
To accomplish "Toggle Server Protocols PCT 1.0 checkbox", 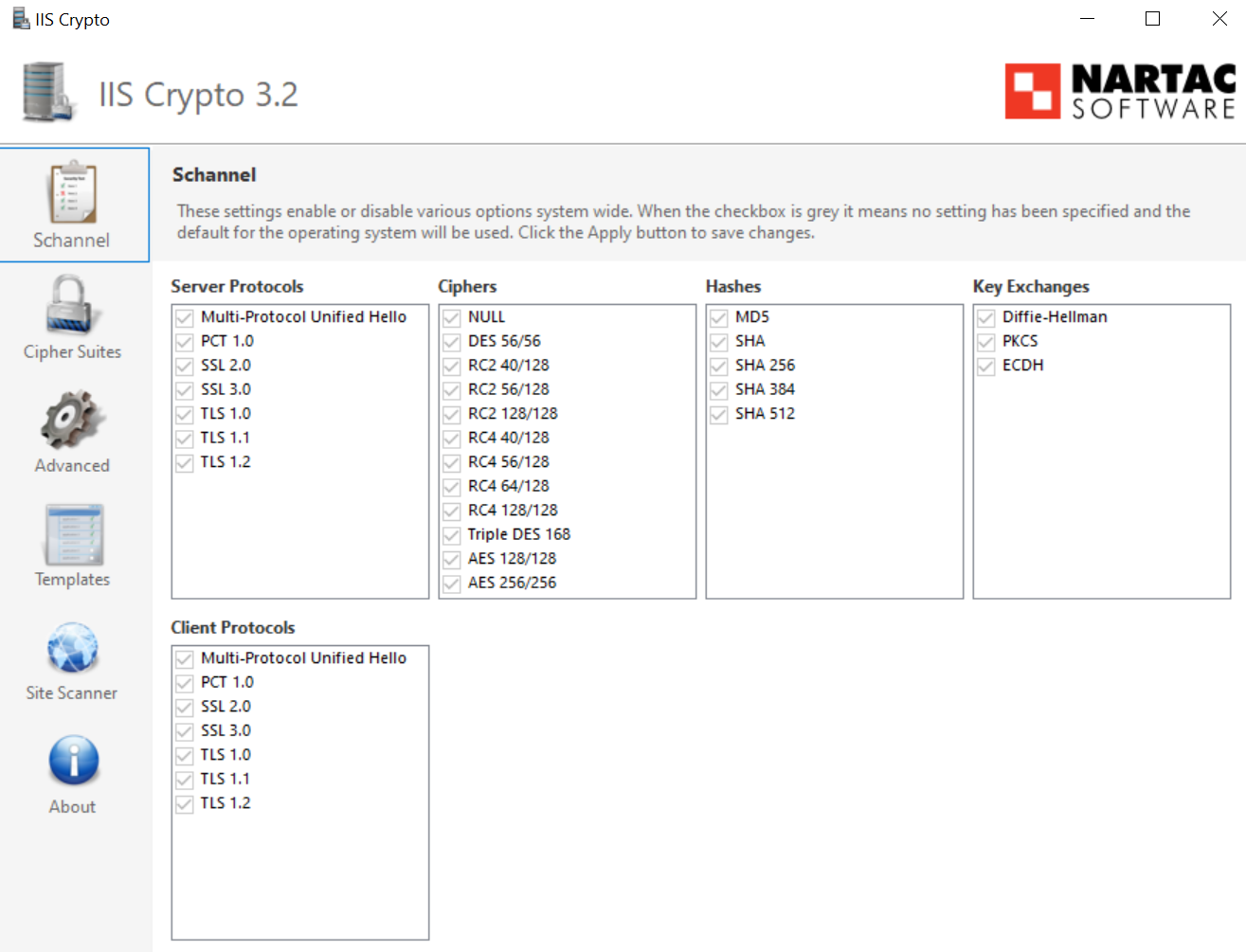I will click(x=185, y=341).
